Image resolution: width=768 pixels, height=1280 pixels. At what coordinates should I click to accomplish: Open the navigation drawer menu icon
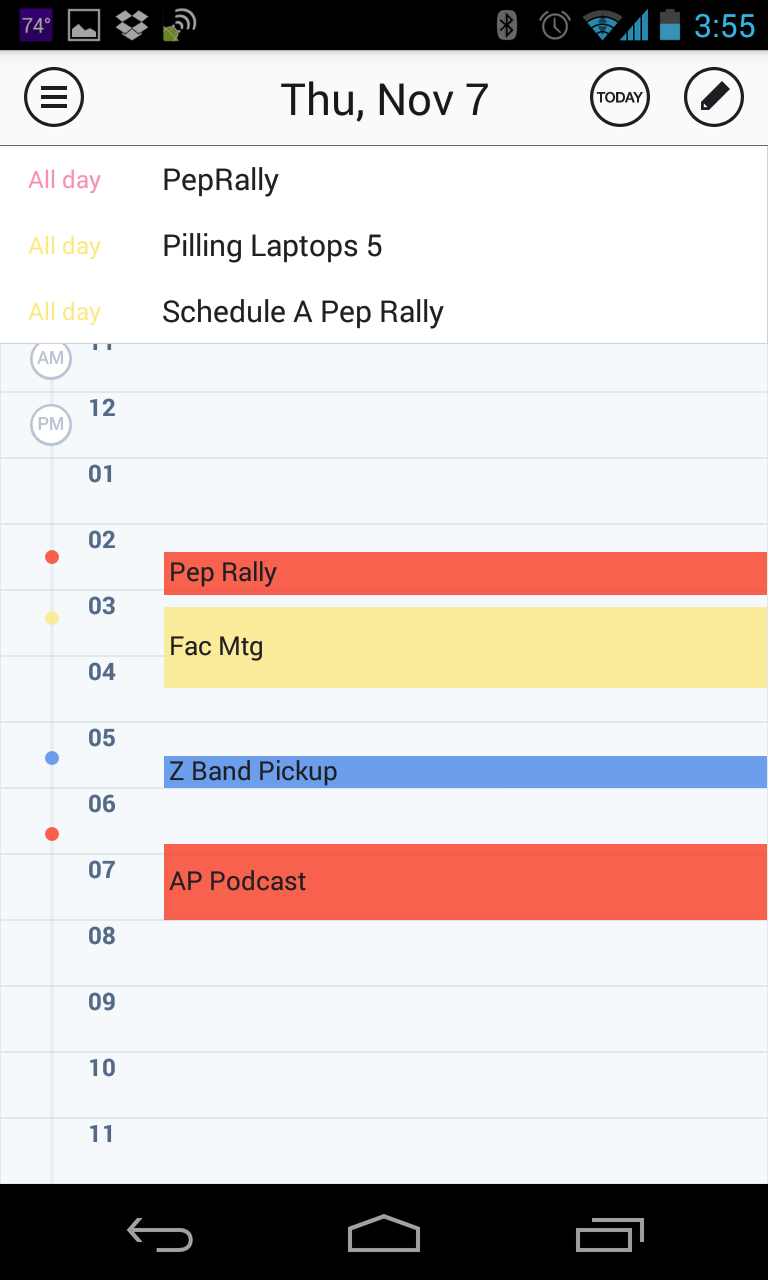click(x=53, y=97)
